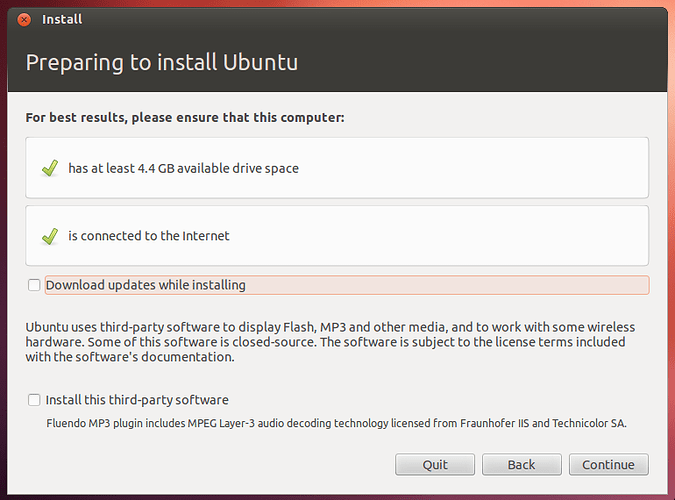Screen dimensions: 675x500
Task: Click the 'Install' window title text
Action: (64, 19)
